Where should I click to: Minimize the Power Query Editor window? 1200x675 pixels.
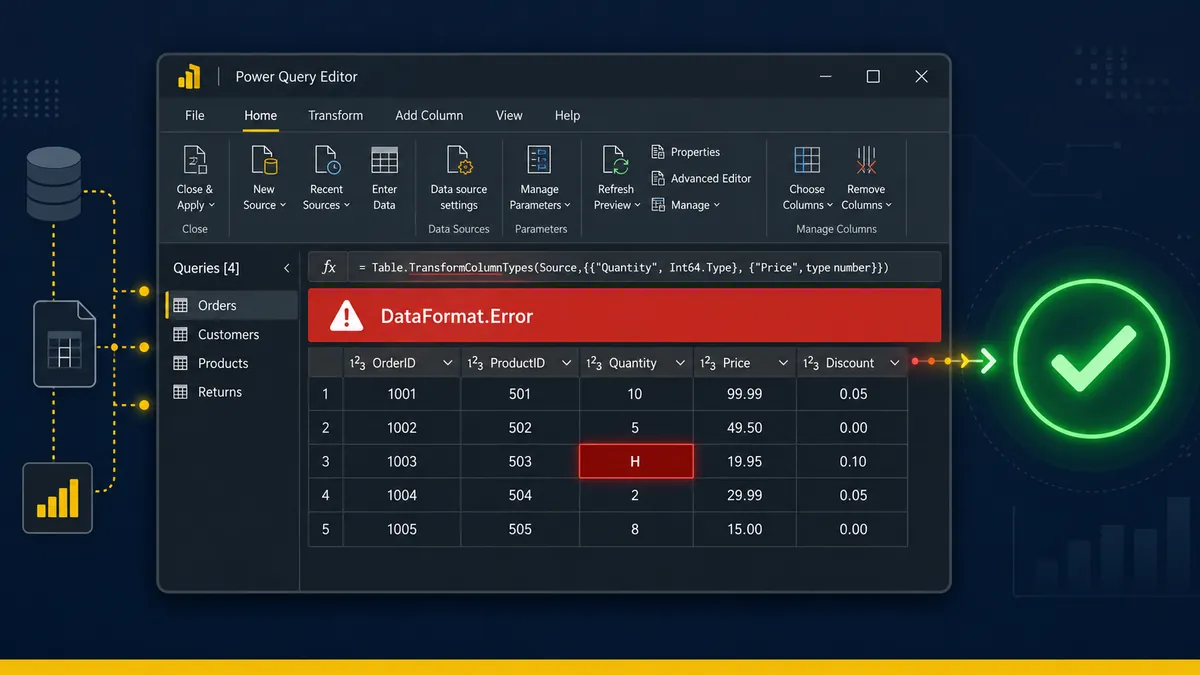click(x=826, y=77)
